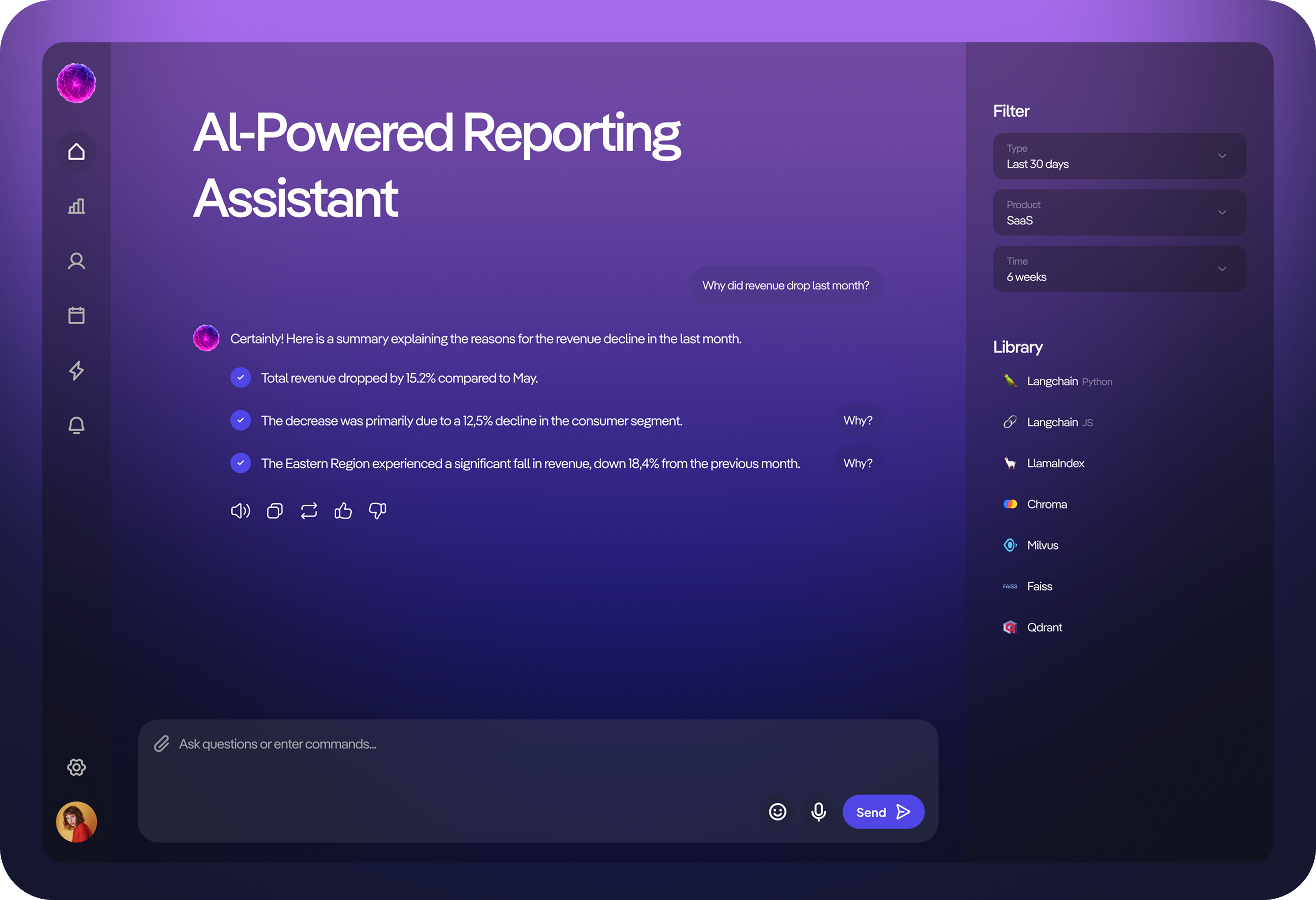Viewport: 1316px width, 900px height.
Task: Open the Product dropdown showing SaaS
Action: 1120,213
